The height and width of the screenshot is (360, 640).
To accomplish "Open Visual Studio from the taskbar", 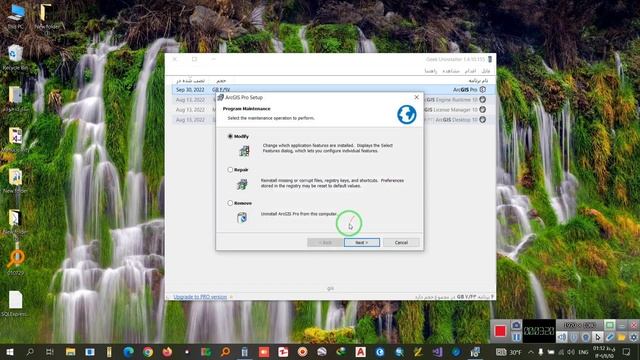I will (437, 352).
